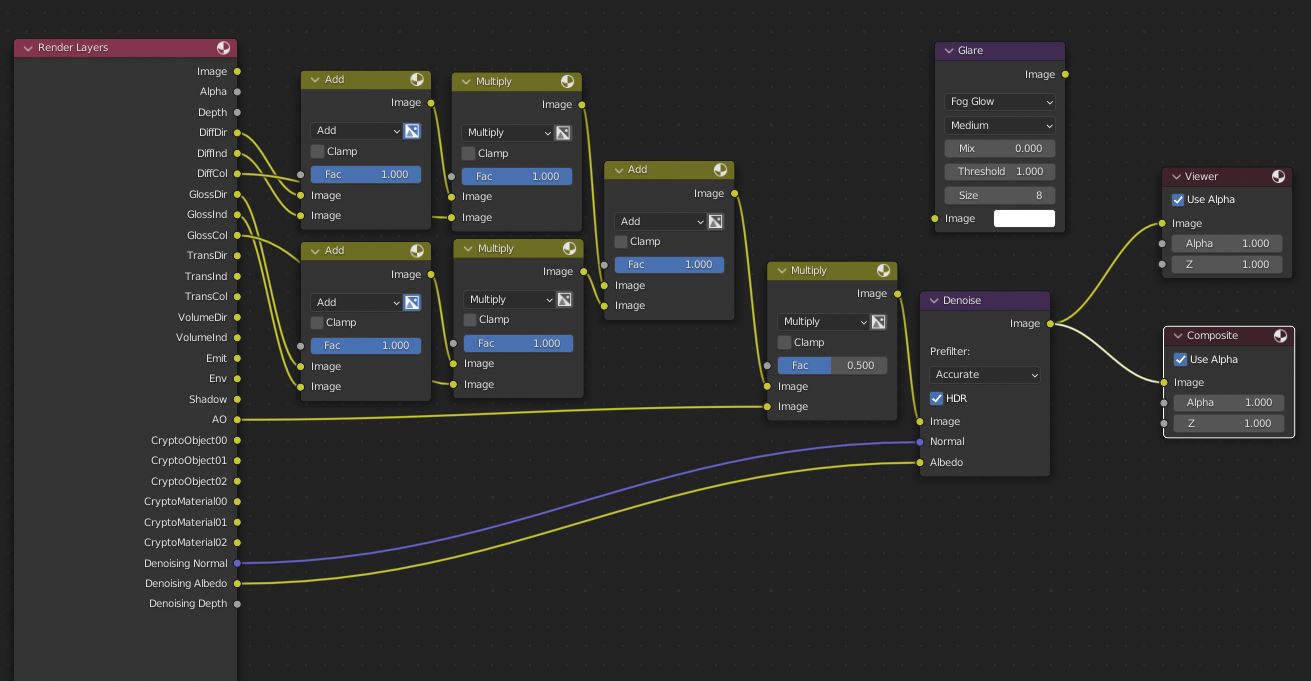Enable Clamp on the Multiply node with Fac 0.500
This screenshot has height=681, width=1311.
pos(784,342)
